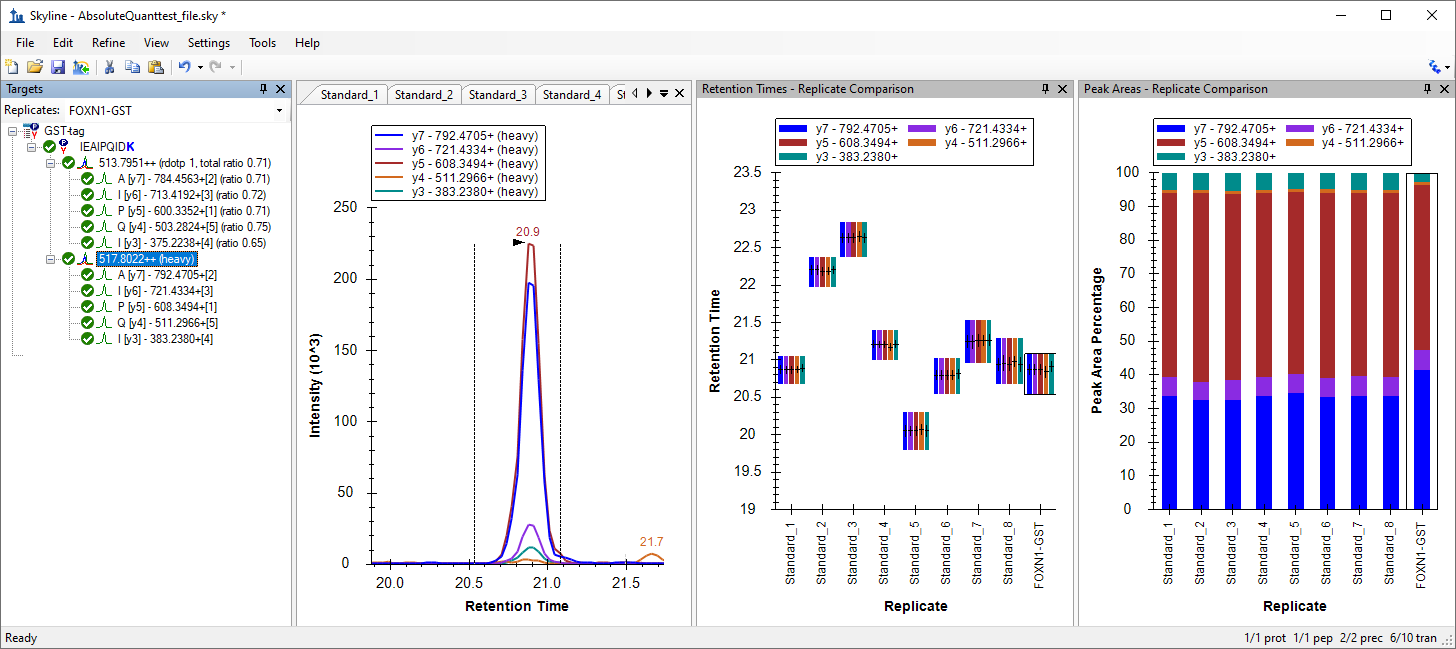Click the 517.8022++ heavy precursor peak icon
Screen dimensions: 1456x649
click(86, 259)
